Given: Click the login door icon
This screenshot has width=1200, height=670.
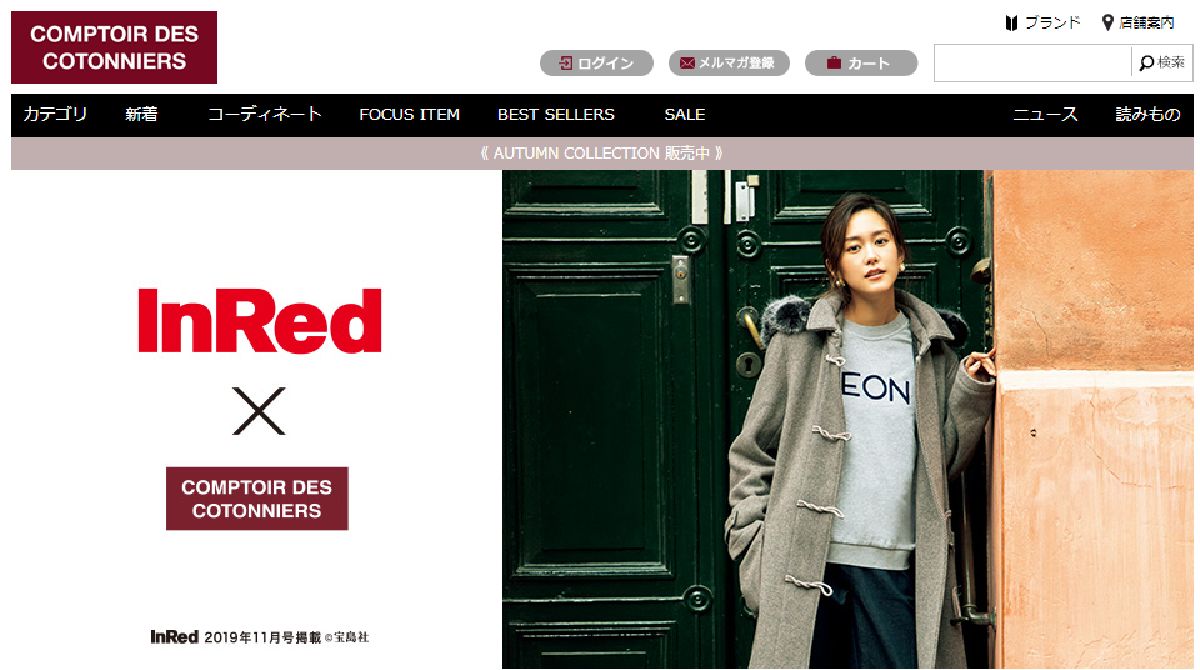Looking at the screenshot, I should (566, 63).
